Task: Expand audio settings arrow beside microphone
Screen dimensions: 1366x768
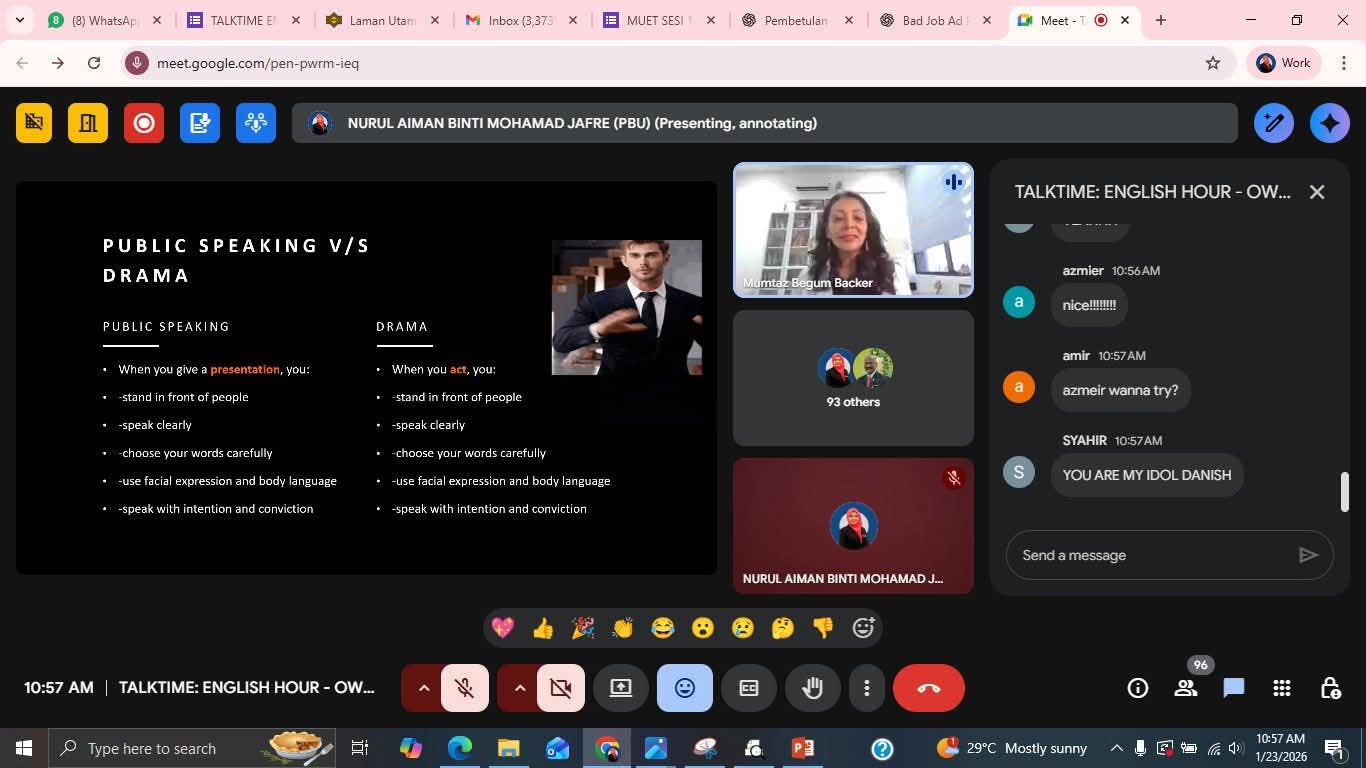Action: (423, 688)
